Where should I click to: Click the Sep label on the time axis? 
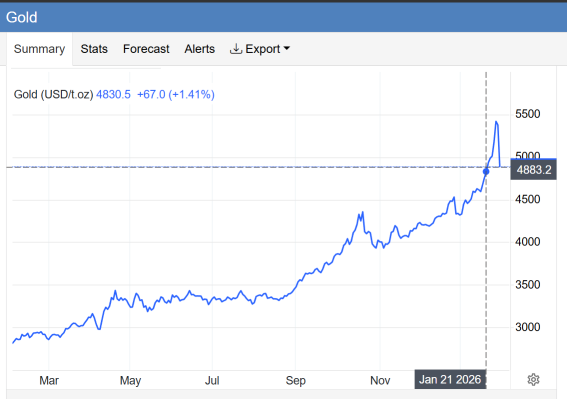(x=295, y=381)
